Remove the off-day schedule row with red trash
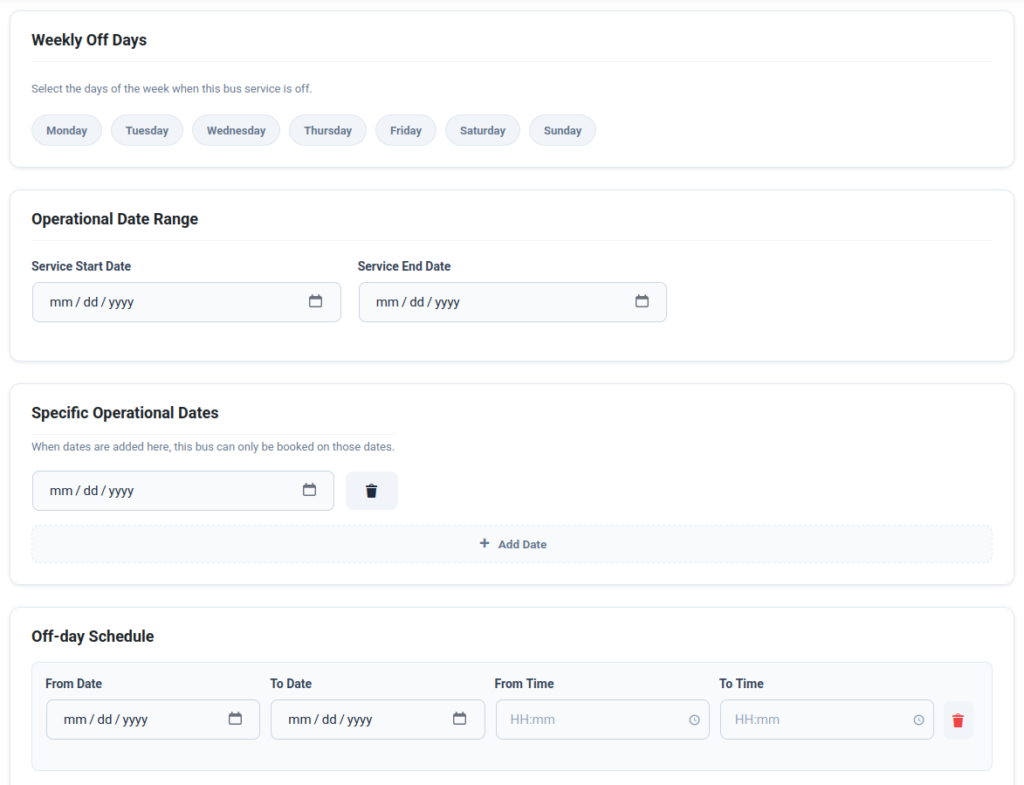 958,720
